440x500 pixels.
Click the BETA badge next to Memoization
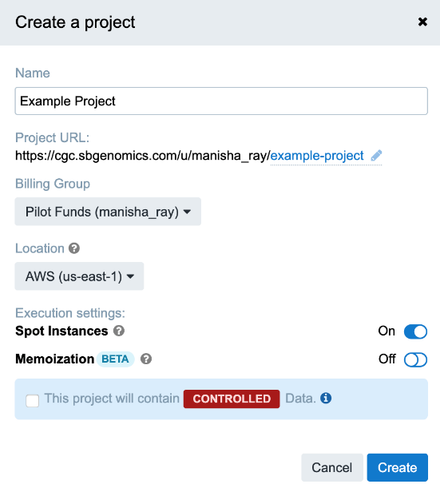coord(115,359)
